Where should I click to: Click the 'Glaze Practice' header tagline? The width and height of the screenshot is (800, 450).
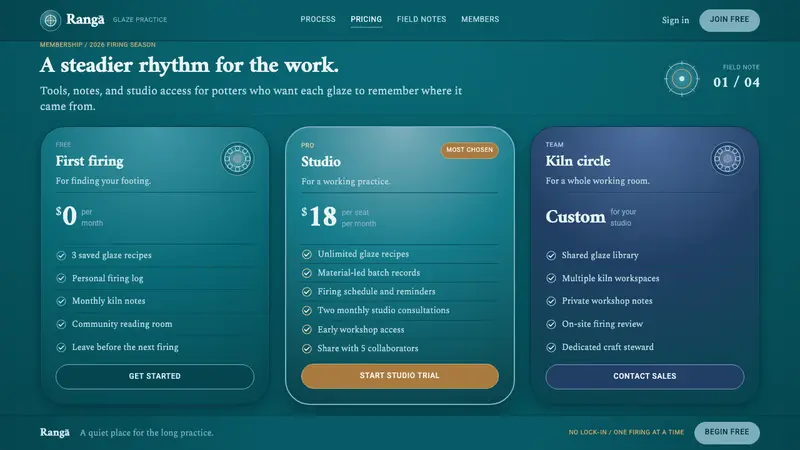tap(140, 20)
